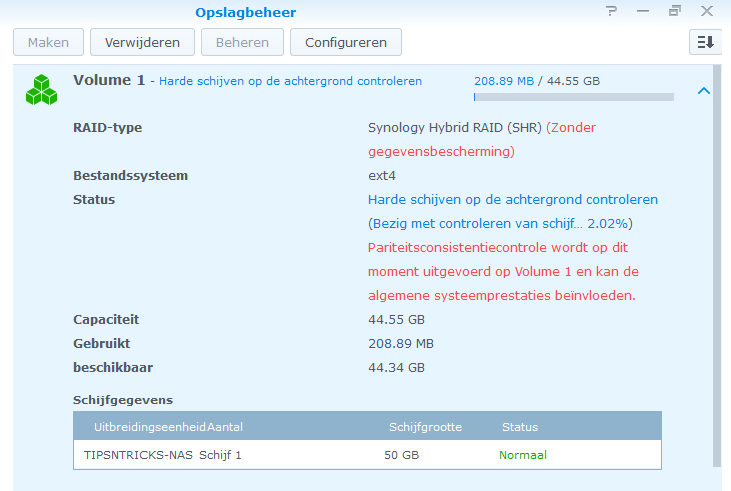Viewport: 731px width, 491px height.
Task: Maximize the Opslagbeheer window
Action: (675, 11)
